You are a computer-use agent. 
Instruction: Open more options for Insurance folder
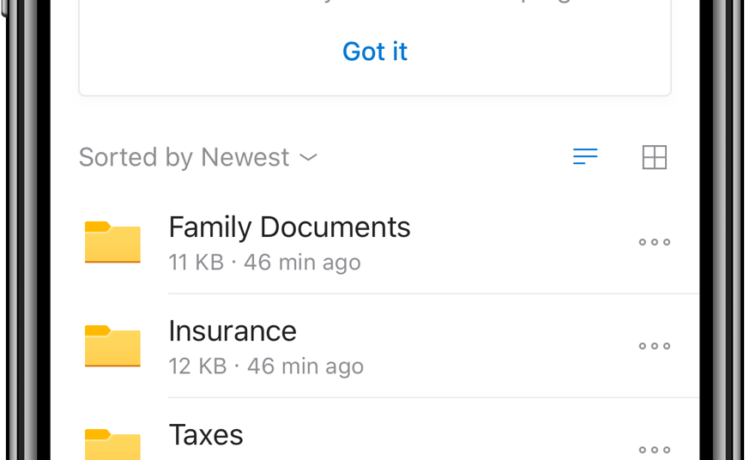(x=654, y=346)
